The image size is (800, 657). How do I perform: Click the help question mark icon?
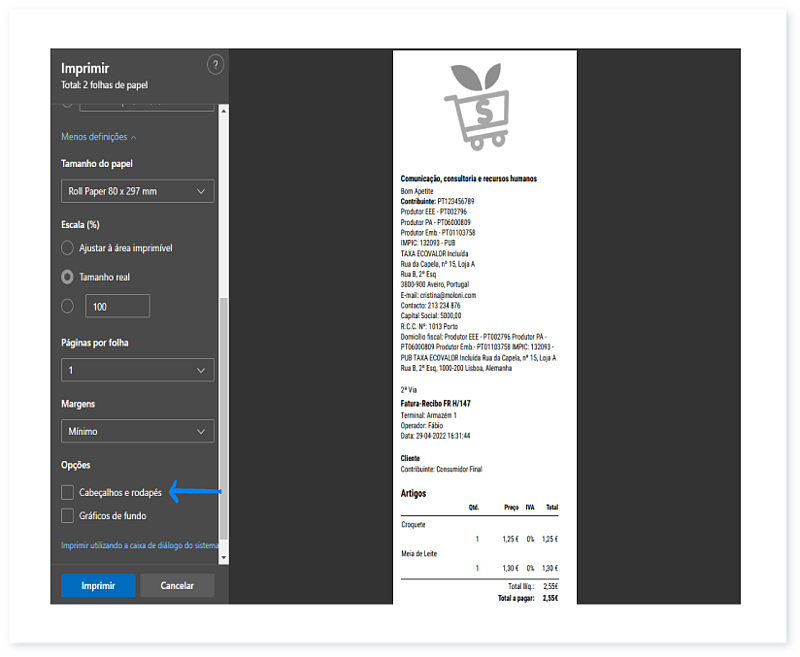click(215, 65)
